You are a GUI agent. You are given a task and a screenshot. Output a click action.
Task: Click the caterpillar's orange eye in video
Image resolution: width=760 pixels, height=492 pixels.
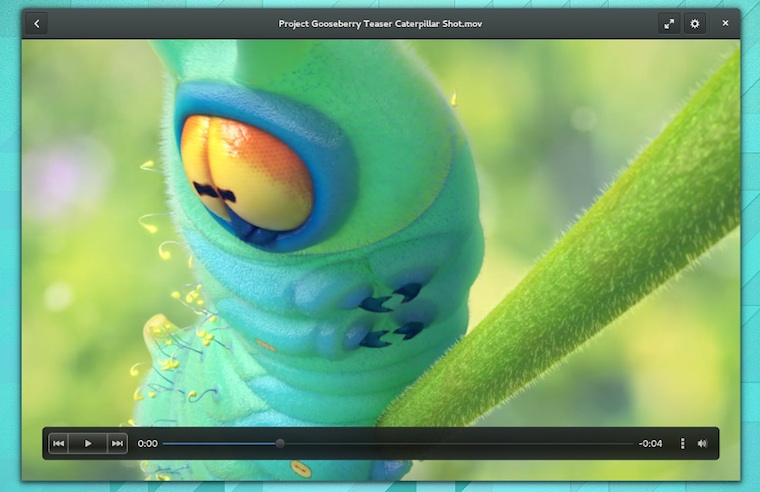click(245, 170)
